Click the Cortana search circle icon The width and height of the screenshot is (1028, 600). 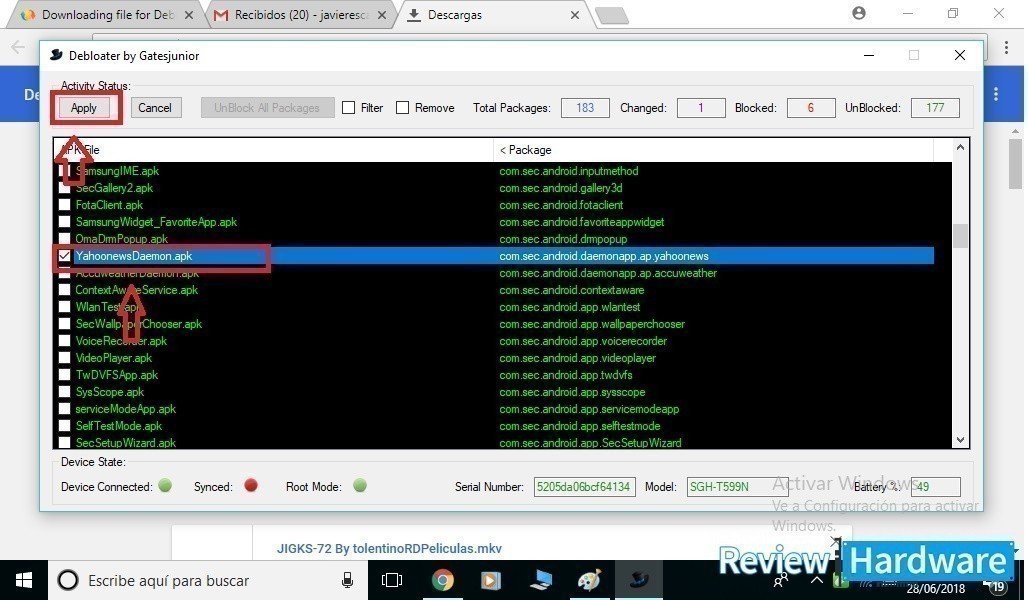pyautogui.click(x=68, y=580)
